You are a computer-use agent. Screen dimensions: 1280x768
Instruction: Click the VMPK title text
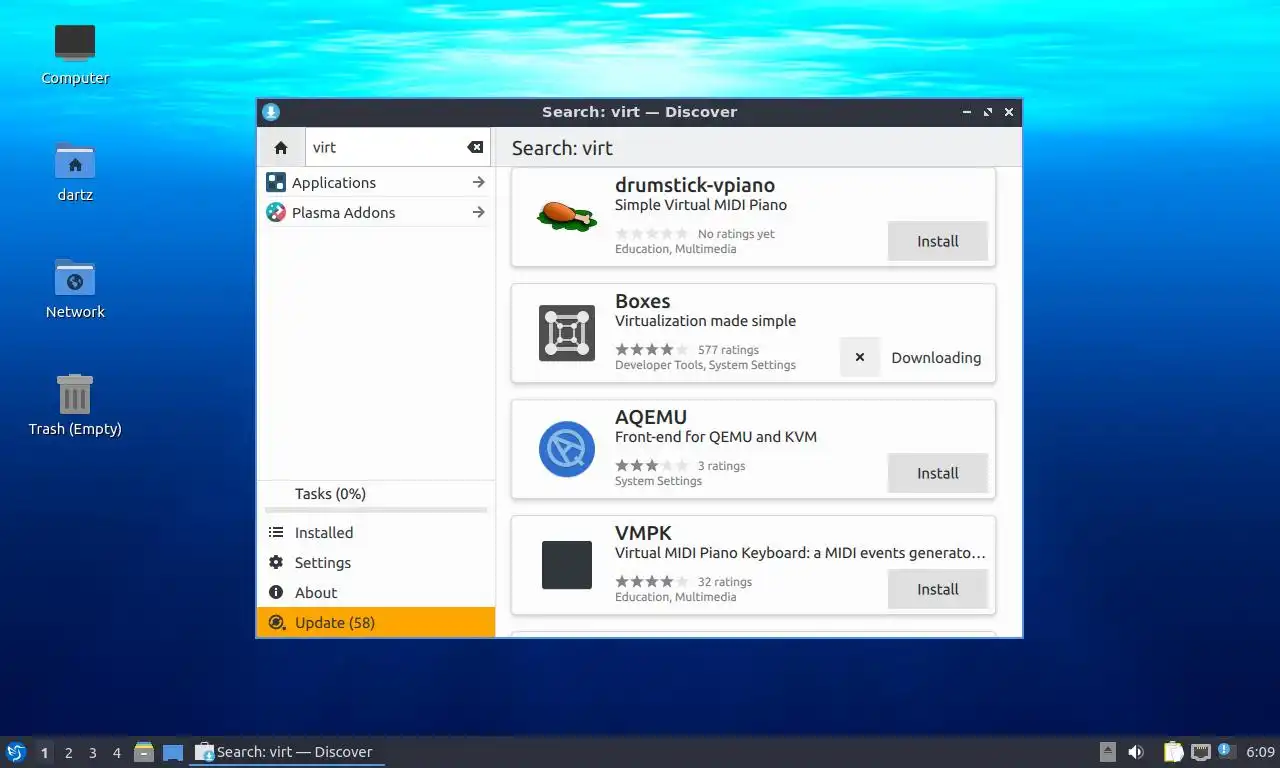(x=643, y=533)
